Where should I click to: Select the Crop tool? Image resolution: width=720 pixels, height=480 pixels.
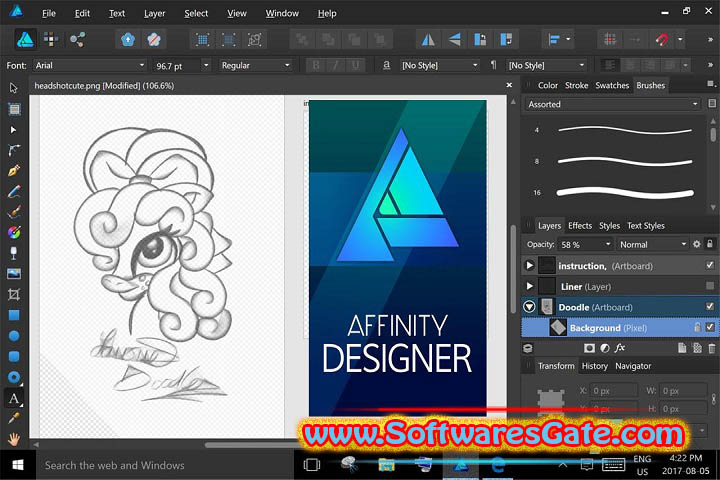14,294
